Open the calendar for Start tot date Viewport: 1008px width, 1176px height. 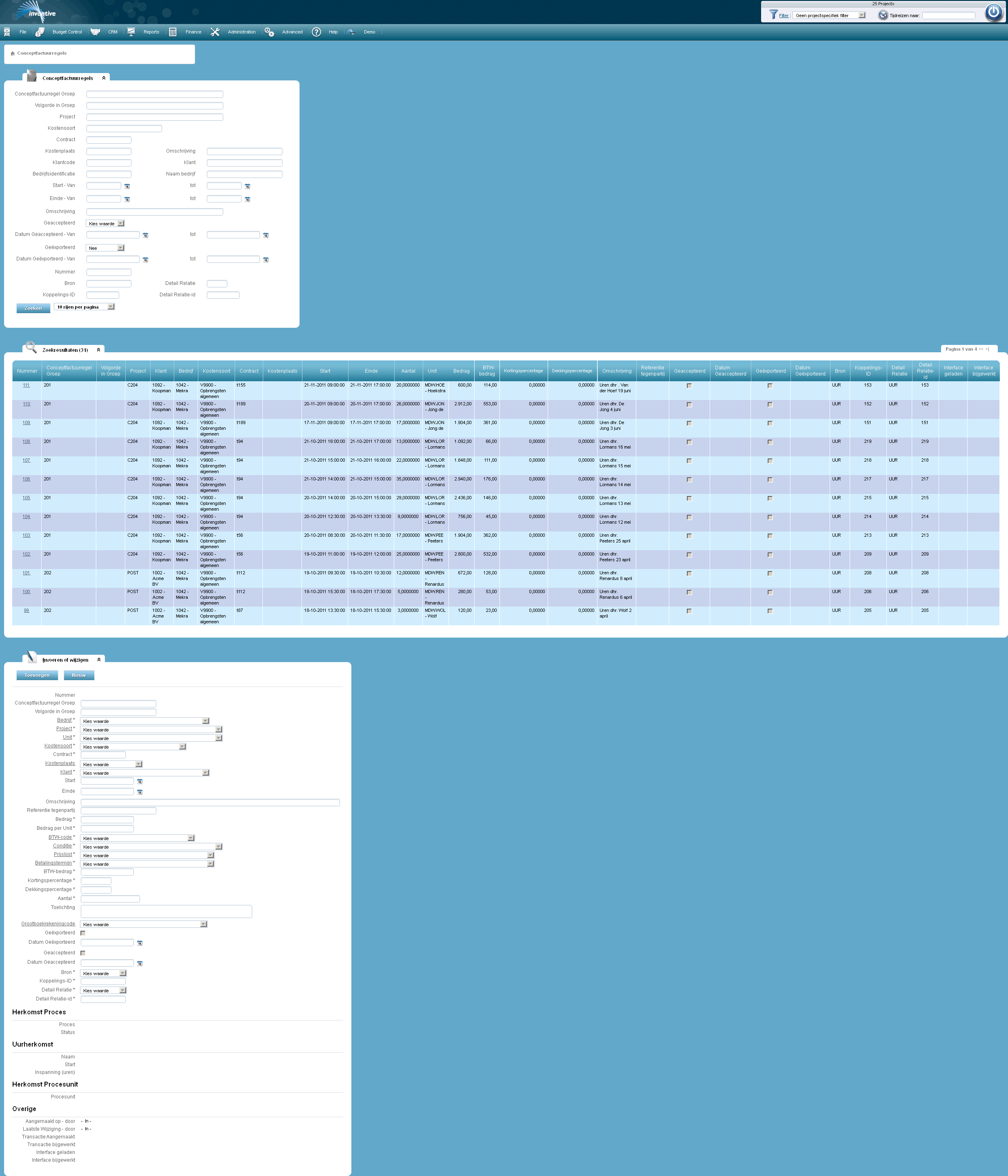(247, 186)
